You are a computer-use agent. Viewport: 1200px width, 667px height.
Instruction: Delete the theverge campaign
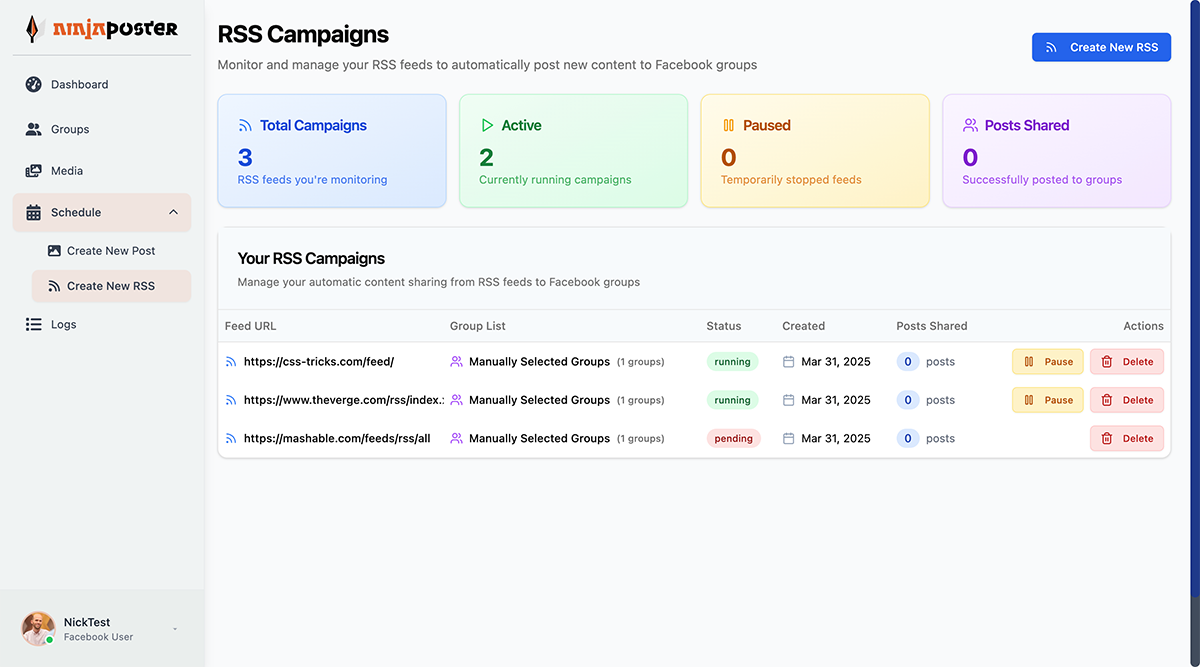pos(1127,400)
